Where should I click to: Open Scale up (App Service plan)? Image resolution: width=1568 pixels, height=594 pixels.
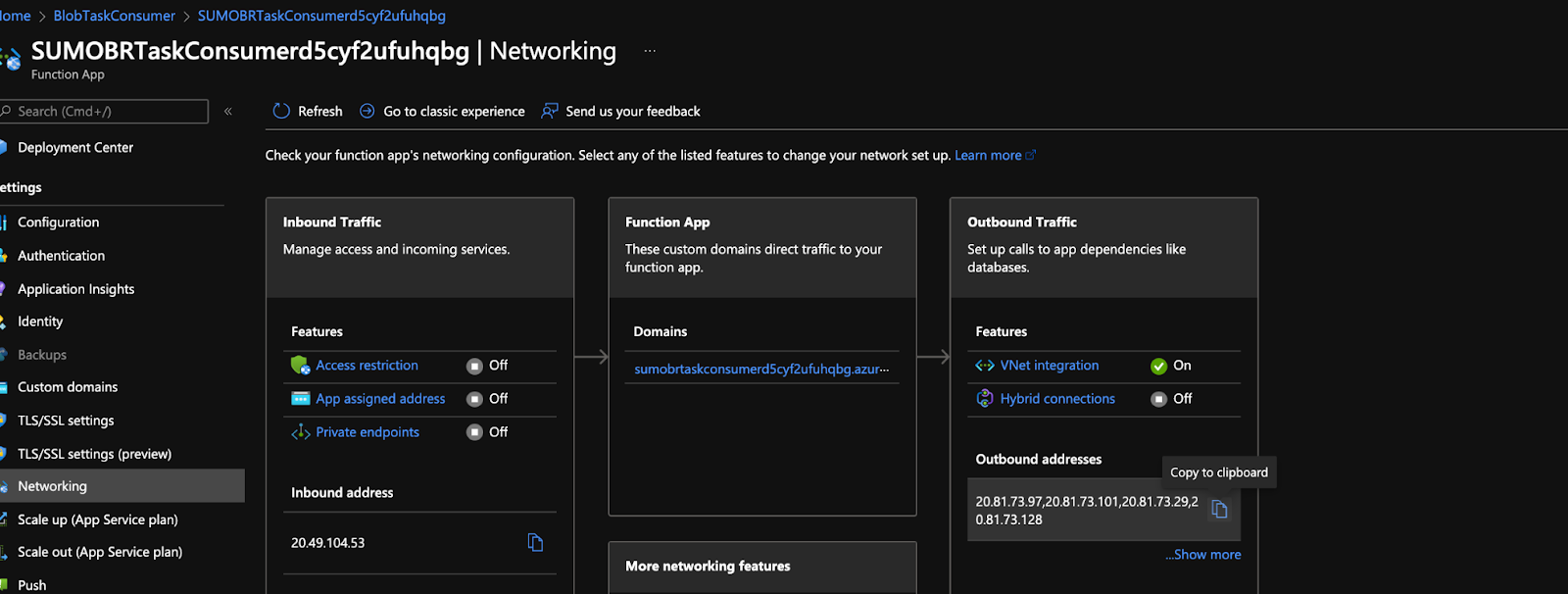pos(97,520)
